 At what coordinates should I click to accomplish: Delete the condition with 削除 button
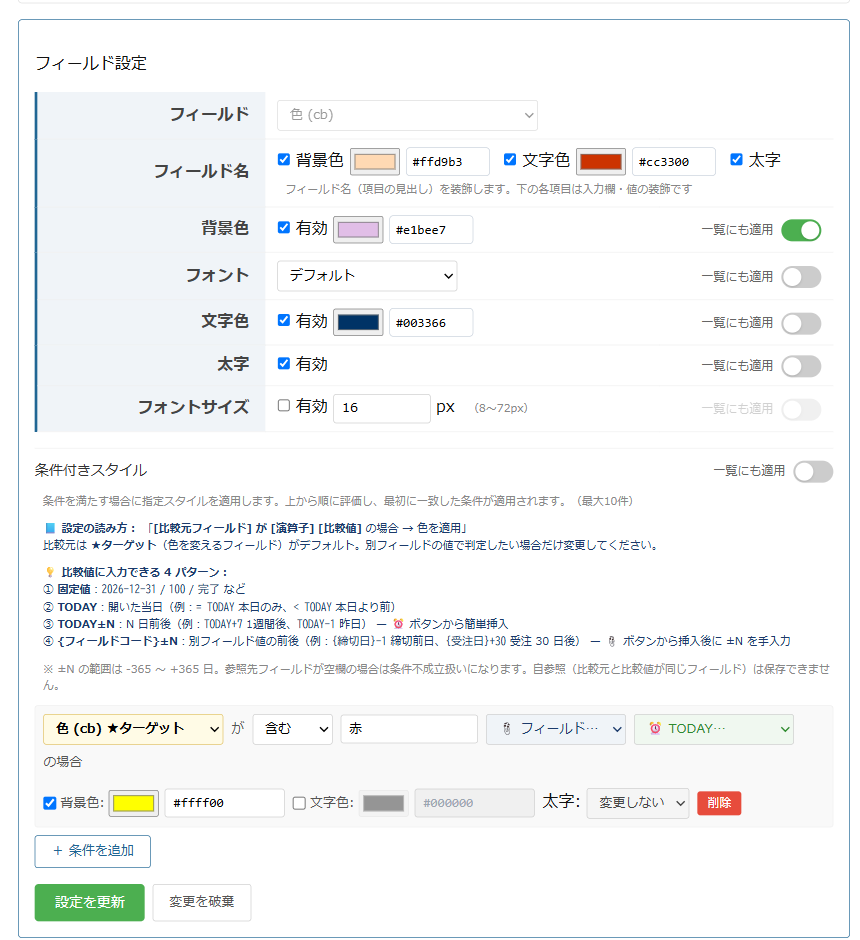pos(719,803)
